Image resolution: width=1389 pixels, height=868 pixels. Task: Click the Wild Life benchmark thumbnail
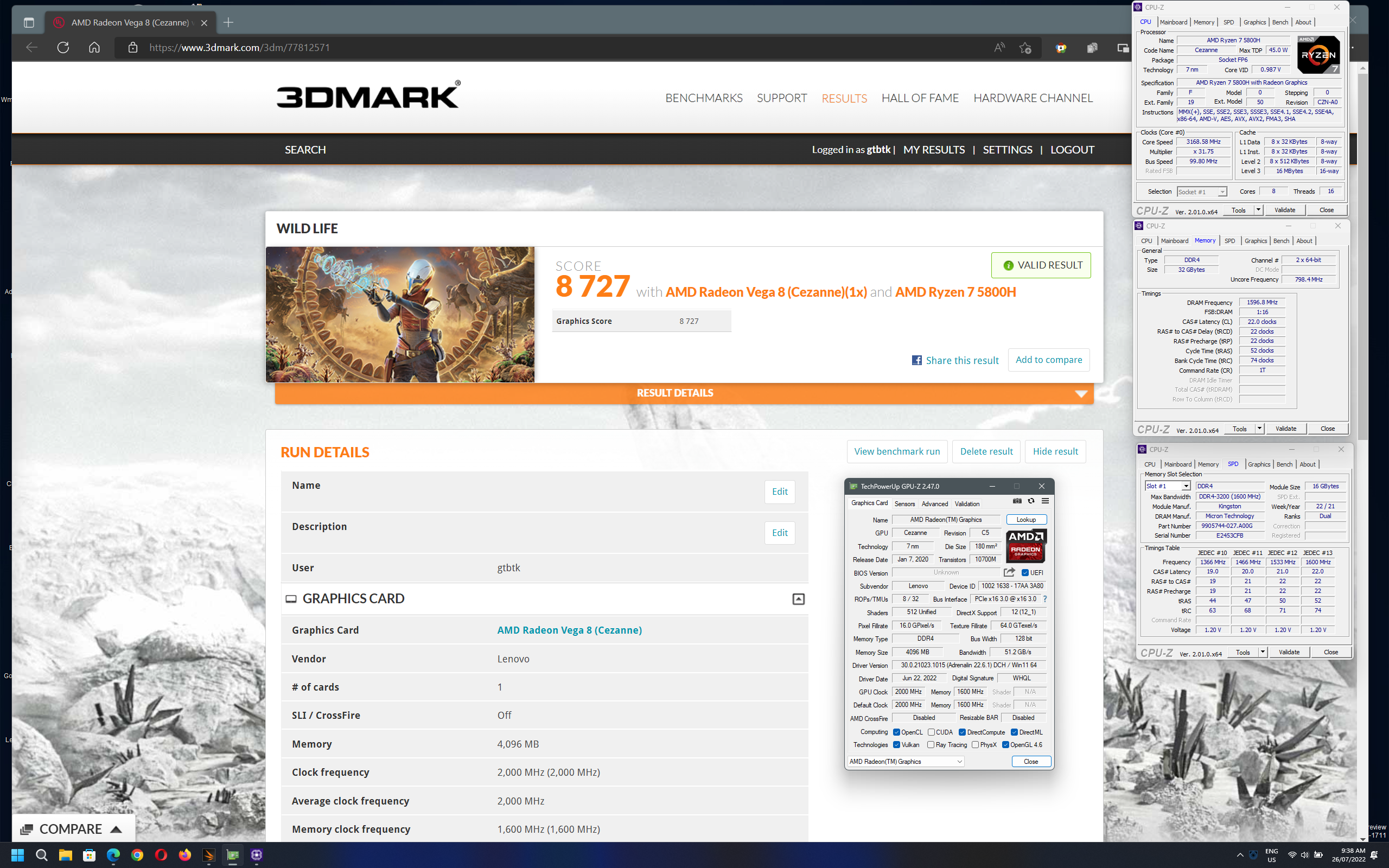[x=400, y=315]
